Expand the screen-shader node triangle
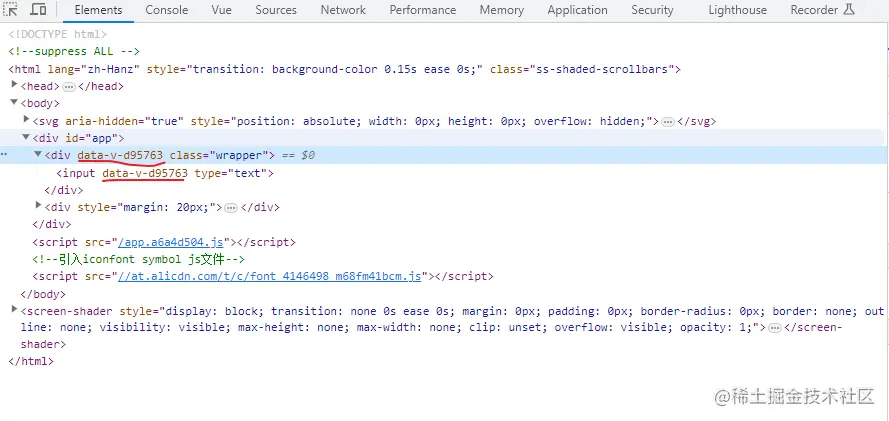 pyautogui.click(x=14, y=309)
